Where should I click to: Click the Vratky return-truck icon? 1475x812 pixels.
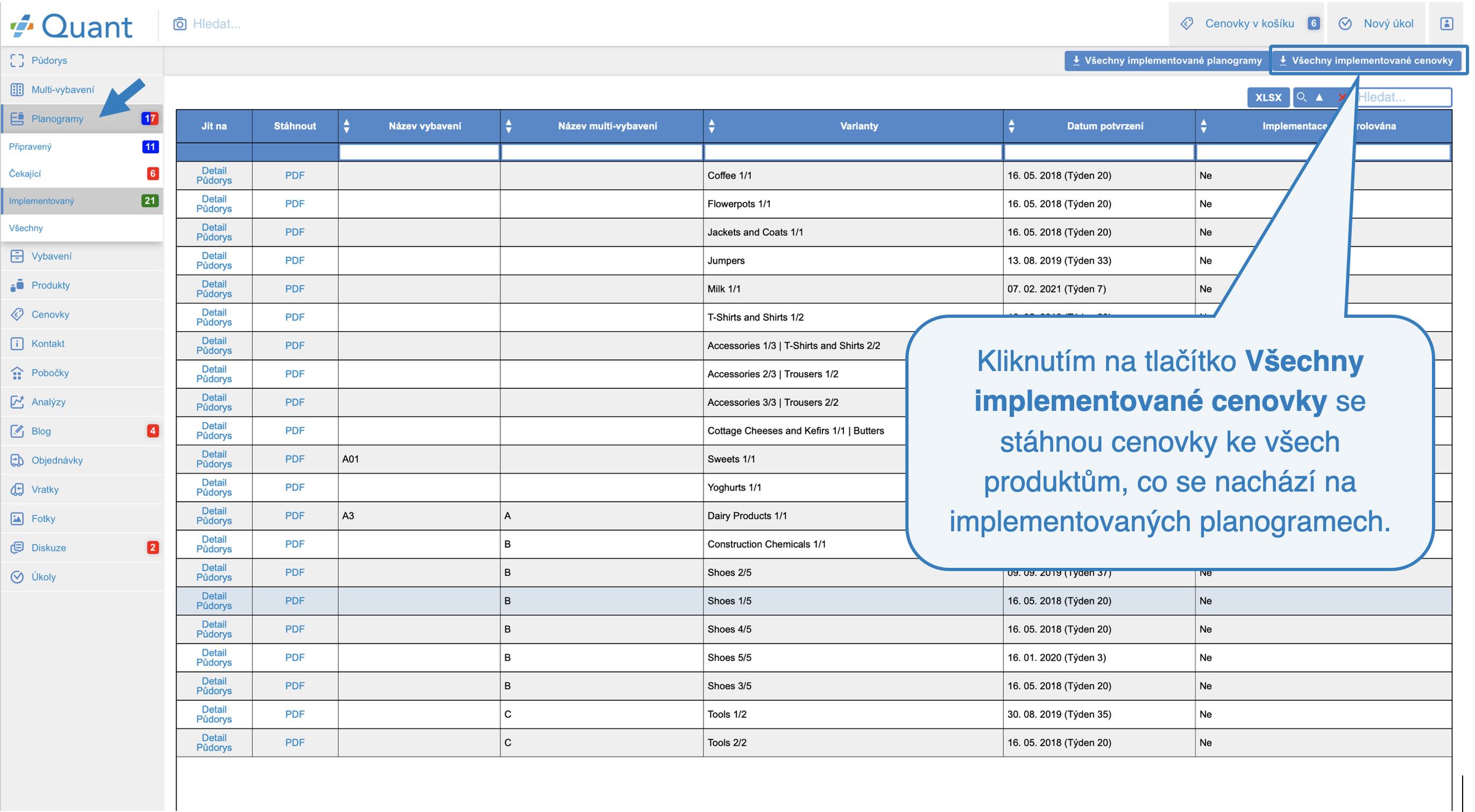pyautogui.click(x=17, y=489)
